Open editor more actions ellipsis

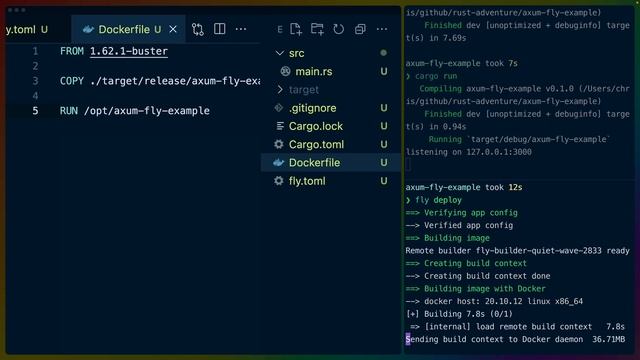pos(241,29)
